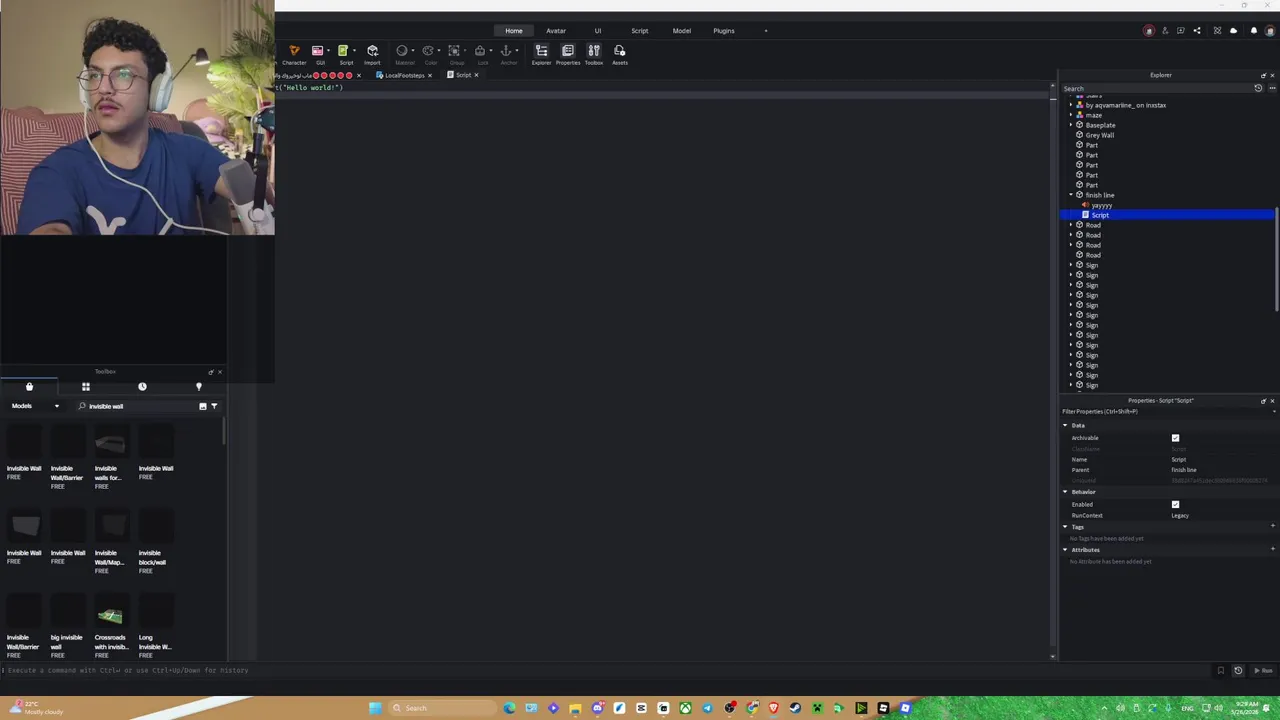Toggle the Explorer panel button
Viewport: 1280px width, 720px height.
coord(541,54)
